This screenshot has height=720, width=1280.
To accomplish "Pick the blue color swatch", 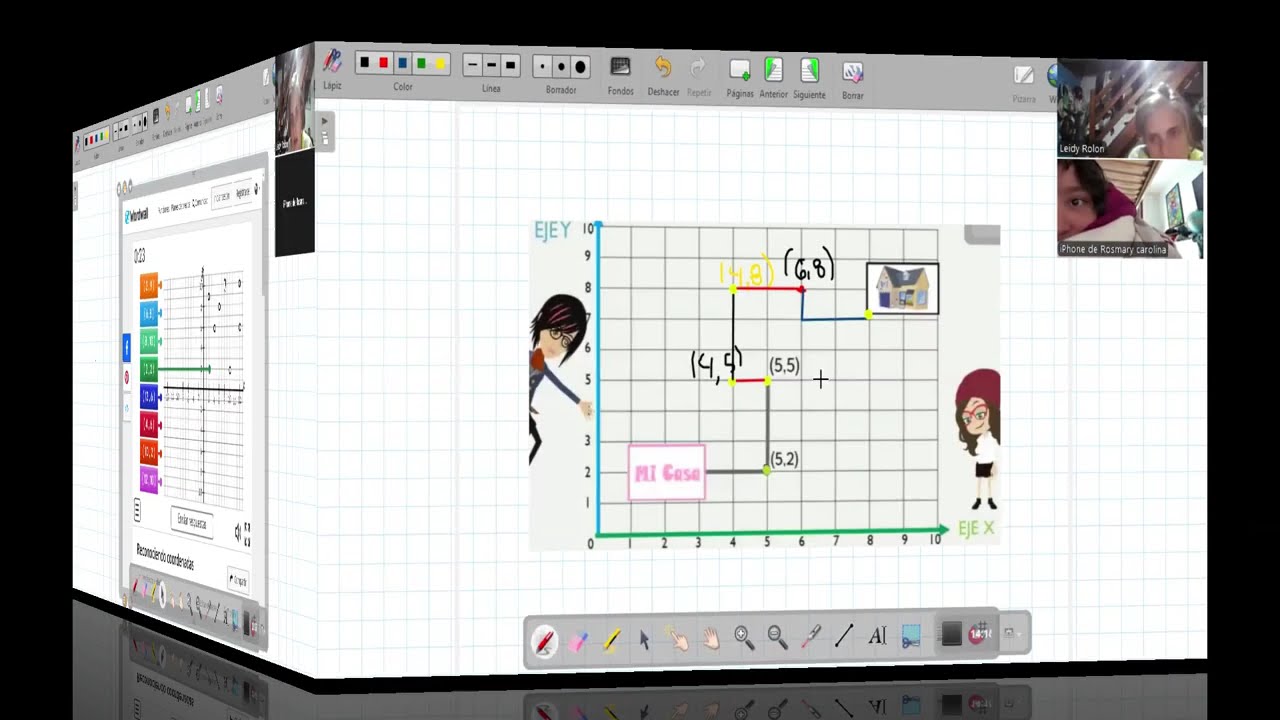I will (403, 64).
